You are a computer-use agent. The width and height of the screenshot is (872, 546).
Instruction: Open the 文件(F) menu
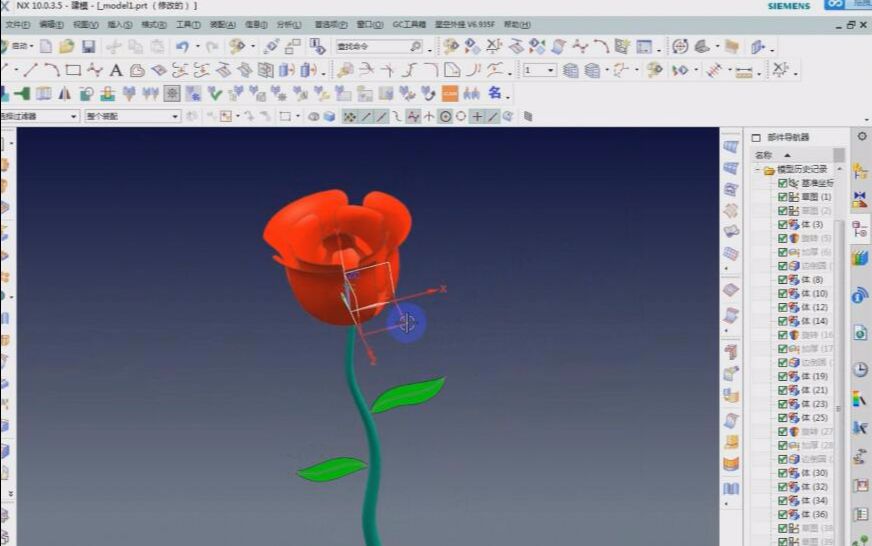pyautogui.click(x=17, y=24)
